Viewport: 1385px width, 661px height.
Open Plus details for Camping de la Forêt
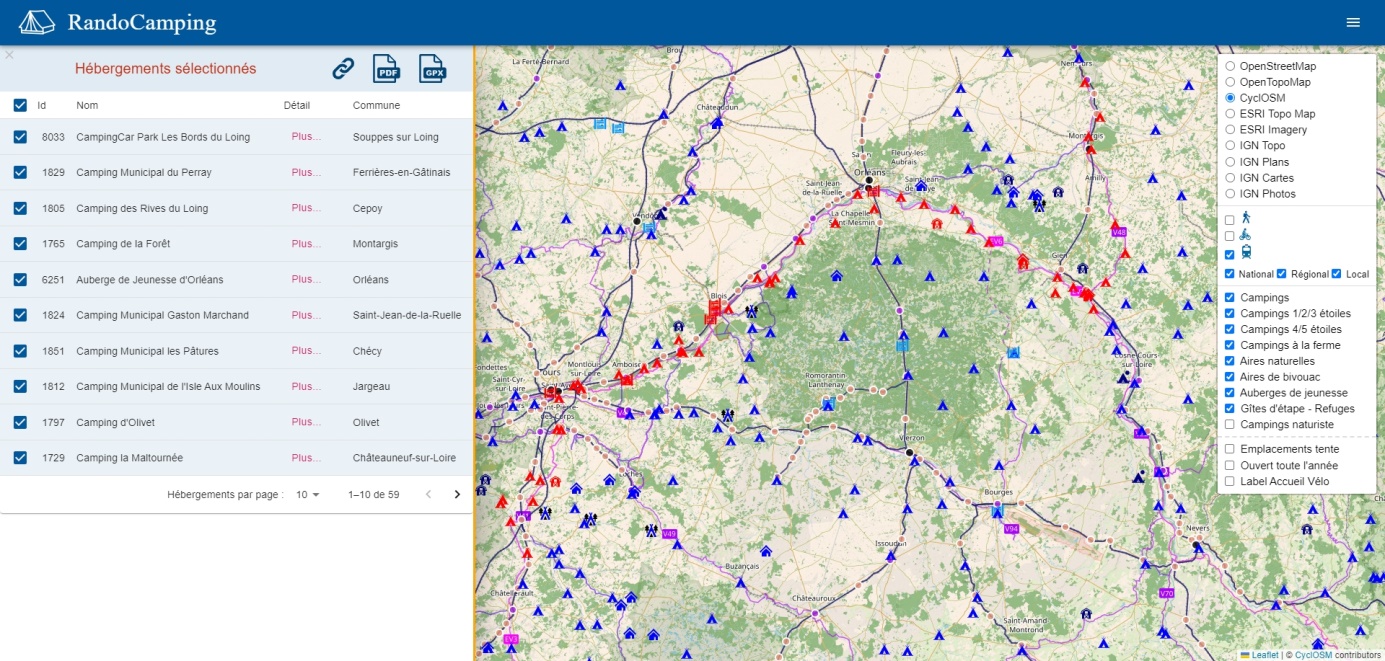point(306,244)
